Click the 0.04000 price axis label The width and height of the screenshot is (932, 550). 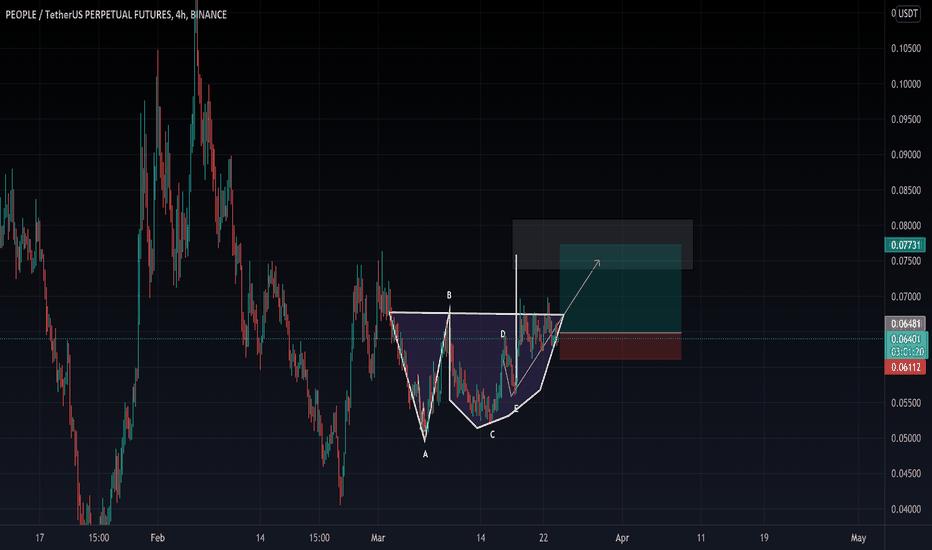pos(906,510)
